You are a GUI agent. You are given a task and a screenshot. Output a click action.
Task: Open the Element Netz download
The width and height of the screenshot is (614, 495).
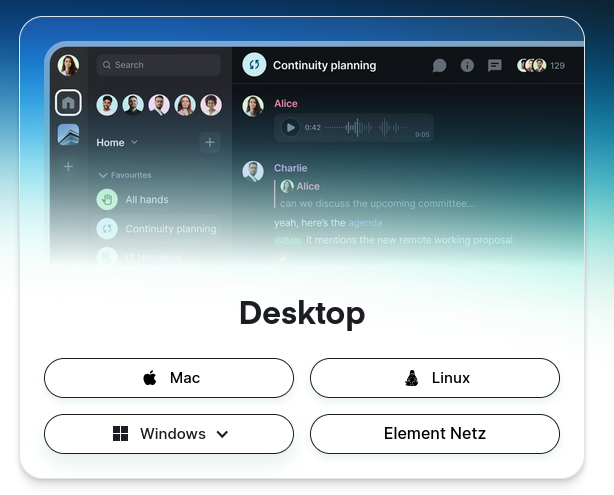(435, 434)
